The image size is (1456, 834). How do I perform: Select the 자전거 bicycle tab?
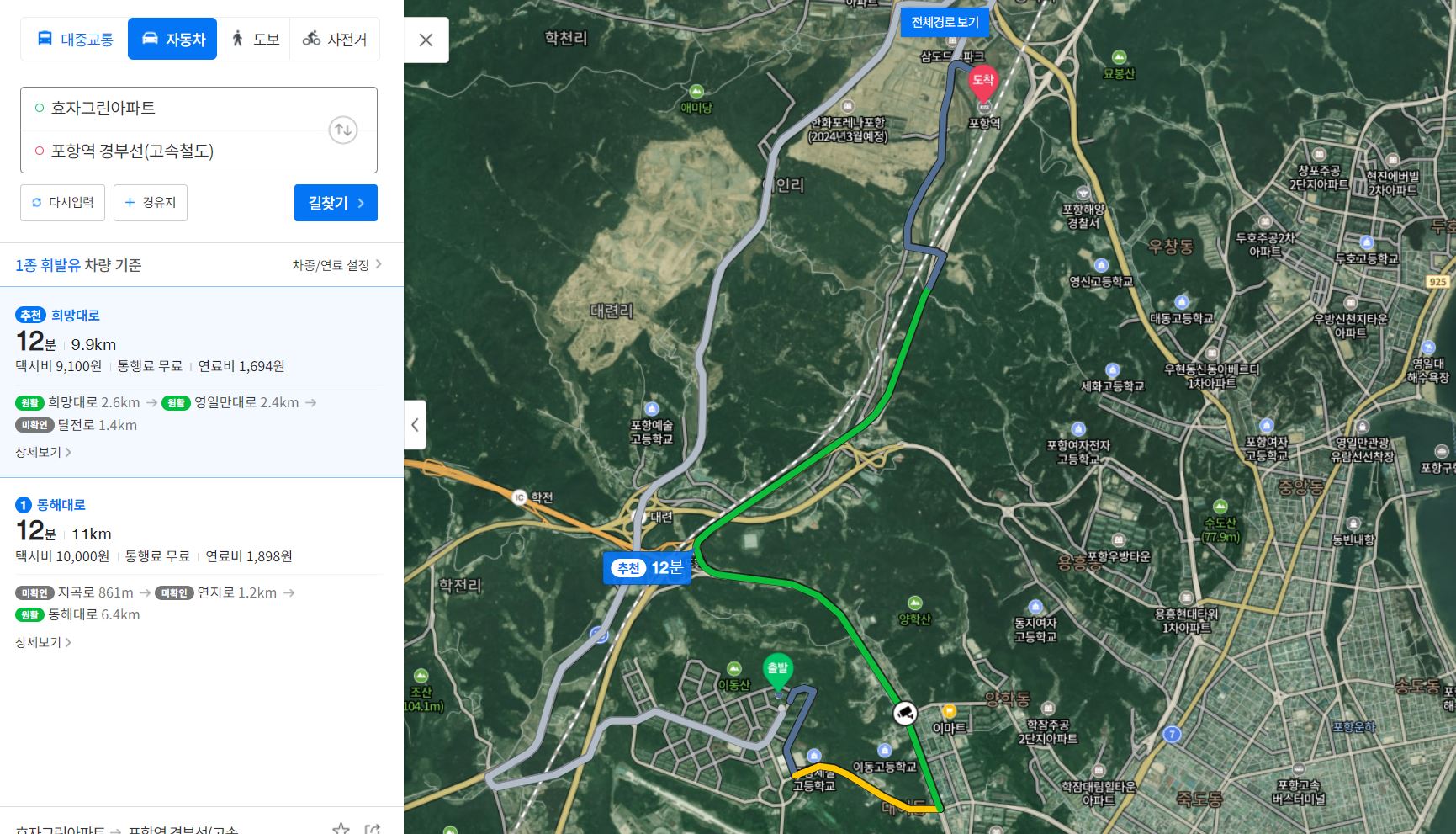click(335, 39)
